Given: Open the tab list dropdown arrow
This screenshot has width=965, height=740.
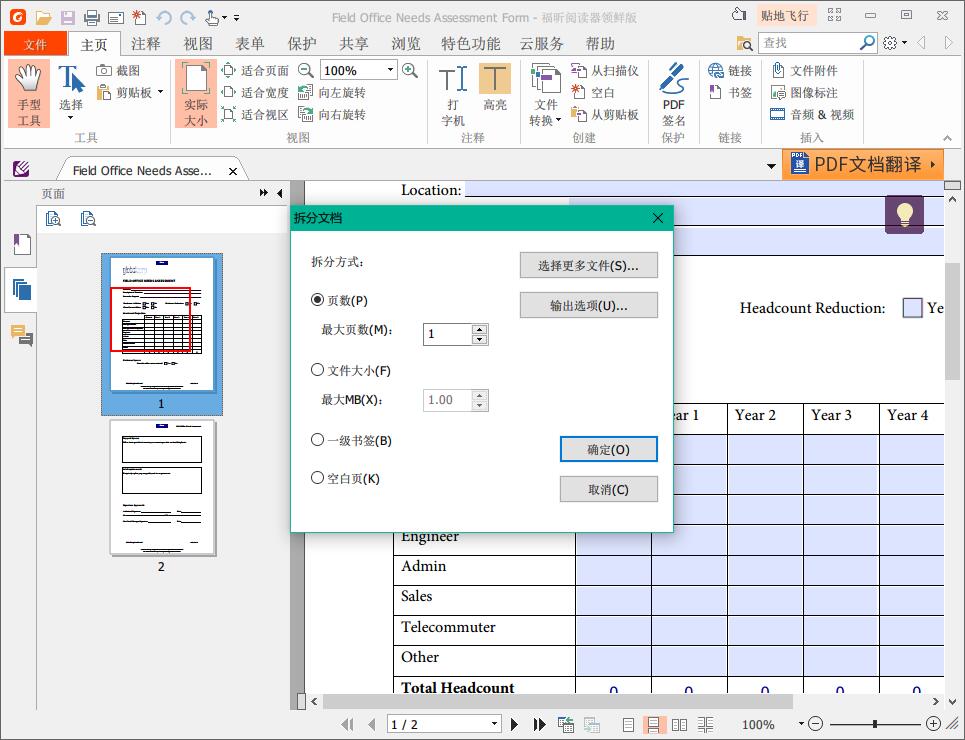Looking at the screenshot, I should (x=771, y=166).
